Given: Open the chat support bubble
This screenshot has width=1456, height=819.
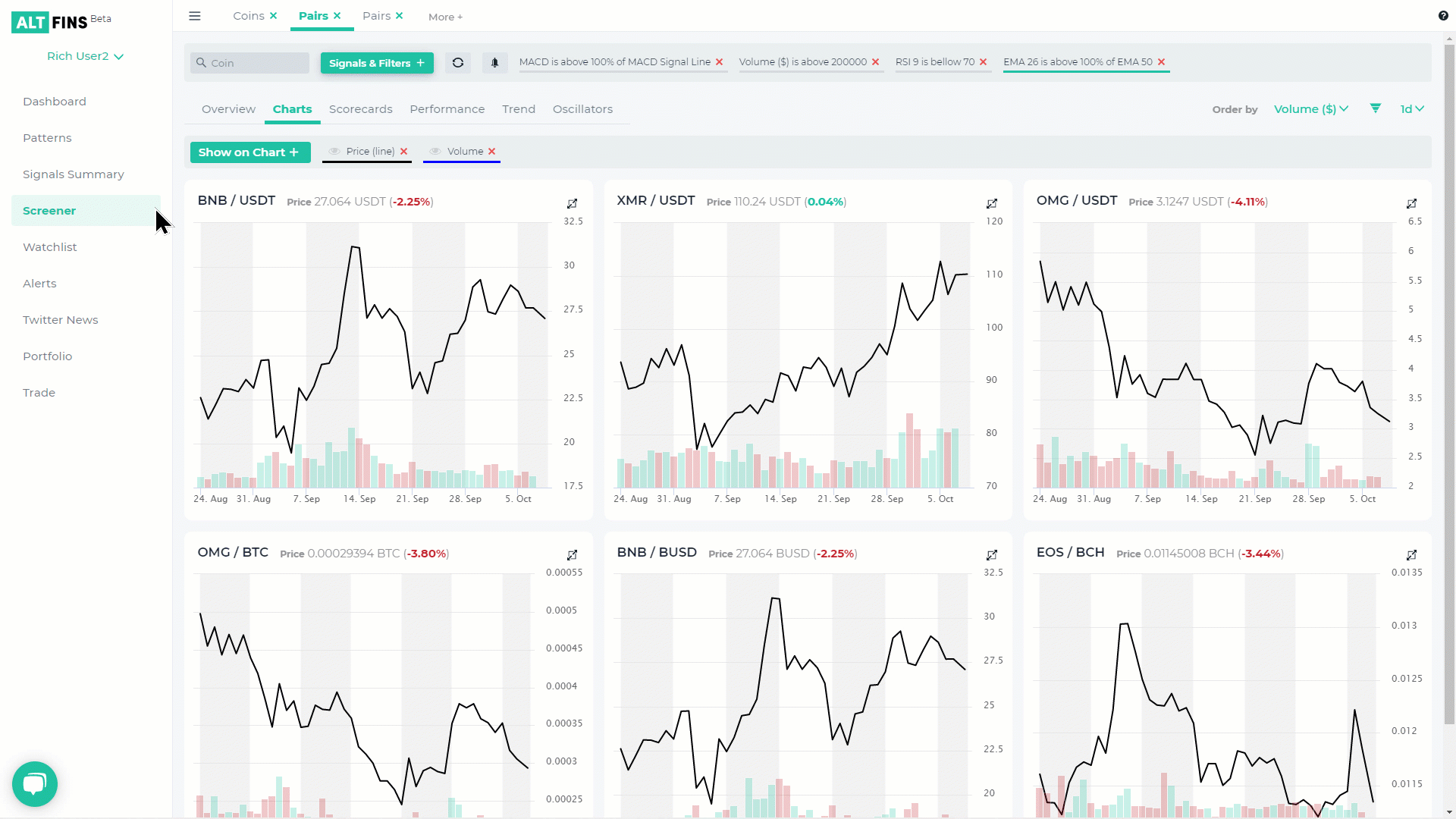Looking at the screenshot, I should pyautogui.click(x=35, y=784).
